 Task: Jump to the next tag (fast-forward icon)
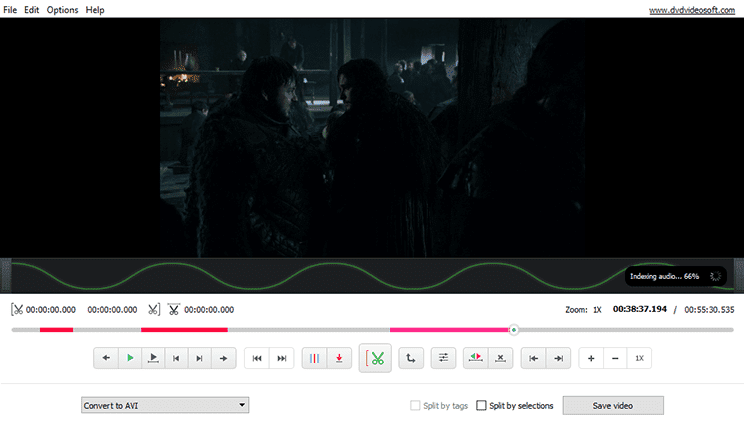point(282,358)
